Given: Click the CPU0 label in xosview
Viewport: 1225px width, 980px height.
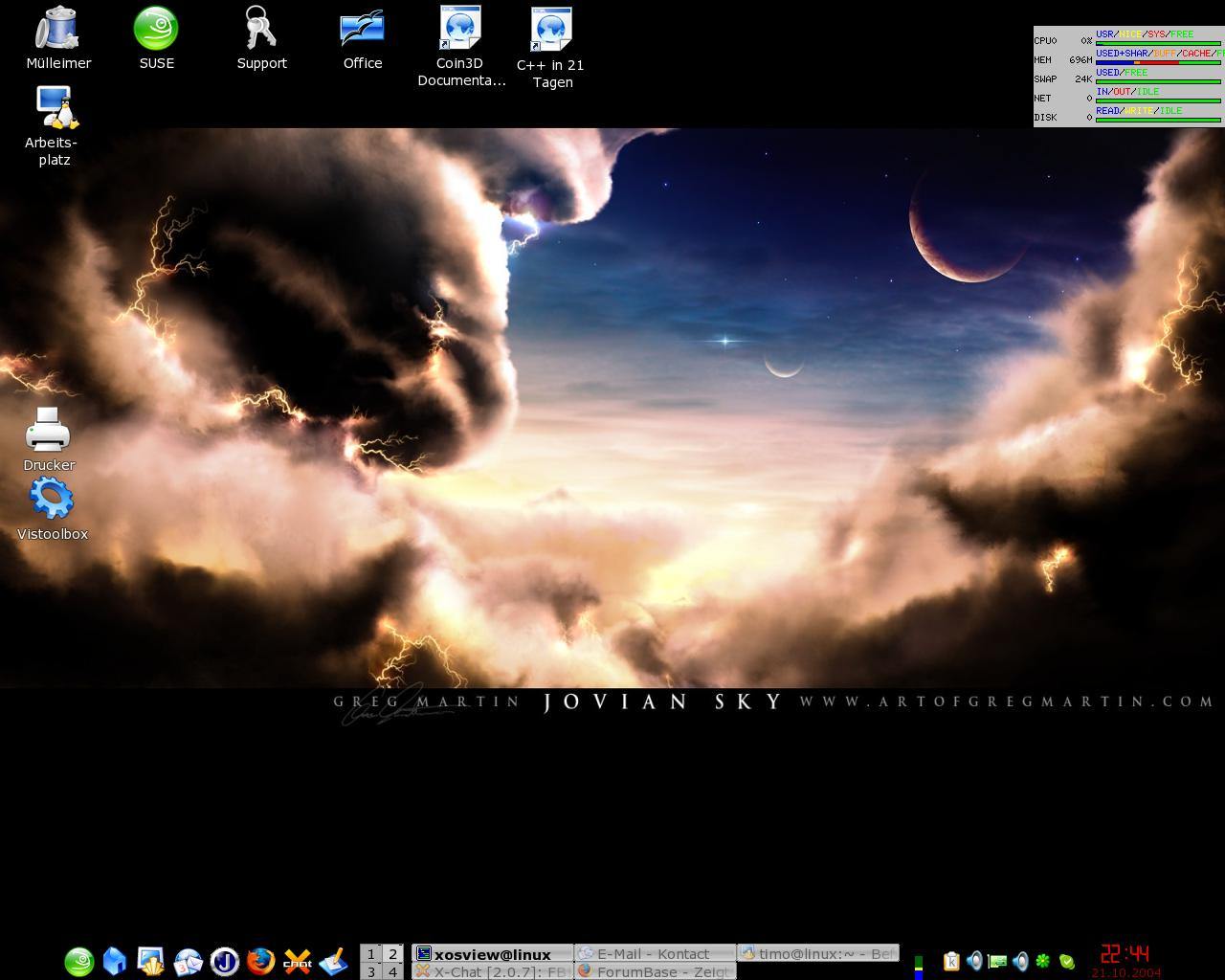Looking at the screenshot, I should (x=1045, y=40).
